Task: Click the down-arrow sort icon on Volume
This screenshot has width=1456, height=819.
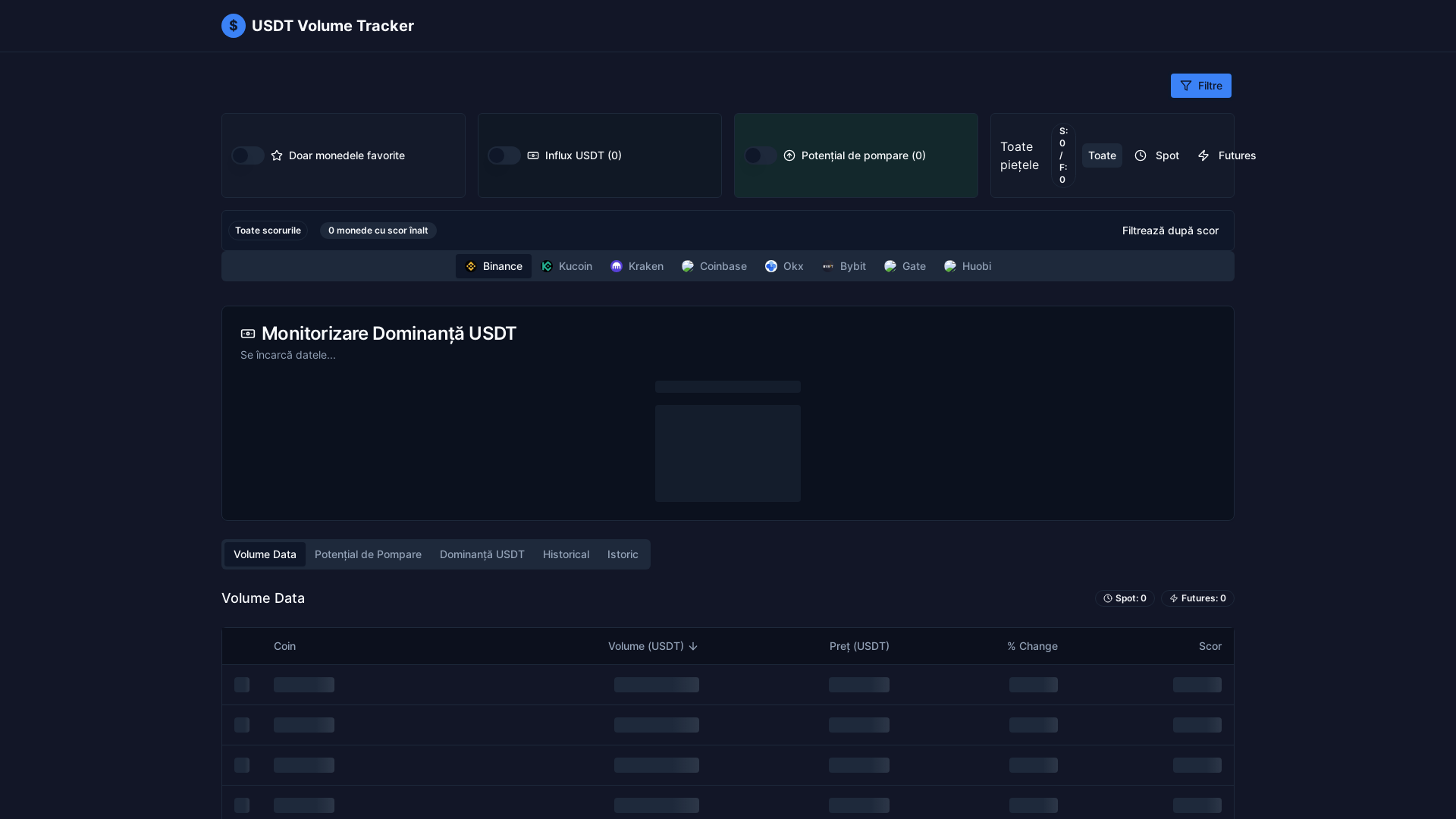Action: 693,646
